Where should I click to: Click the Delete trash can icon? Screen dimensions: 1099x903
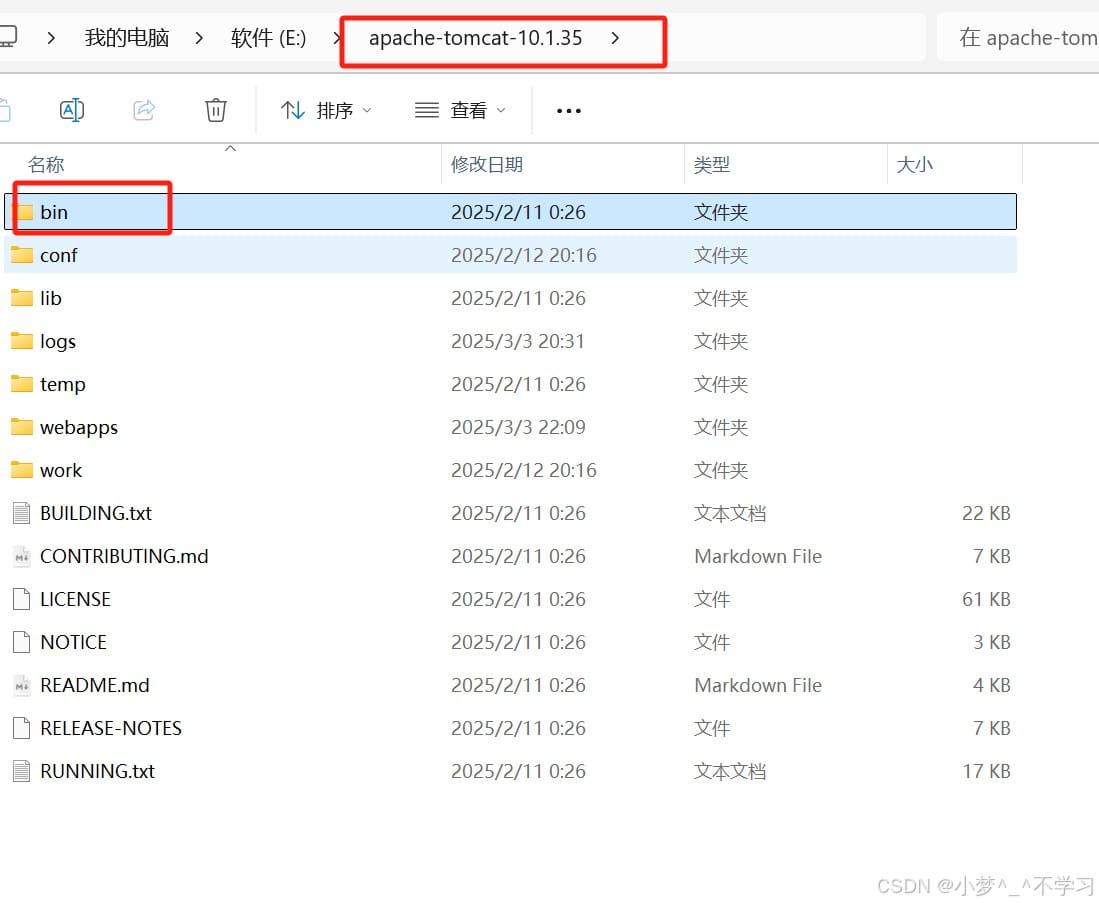tap(216, 110)
